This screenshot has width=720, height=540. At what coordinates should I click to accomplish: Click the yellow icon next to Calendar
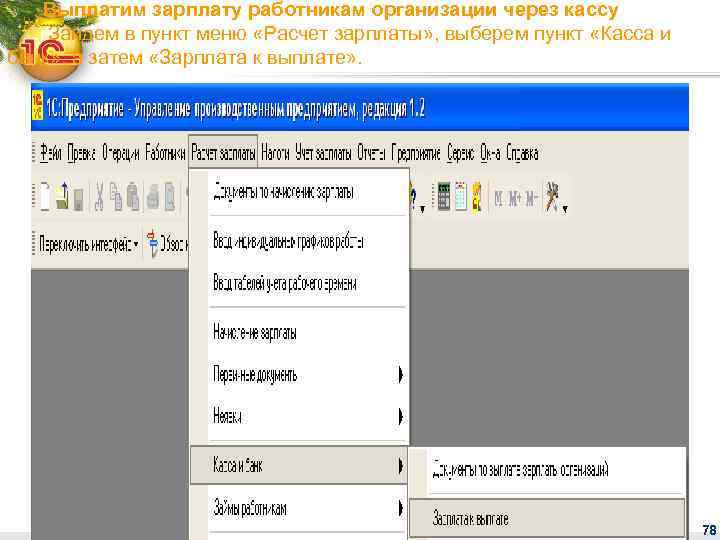pyautogui.click(x=477, y=197)
